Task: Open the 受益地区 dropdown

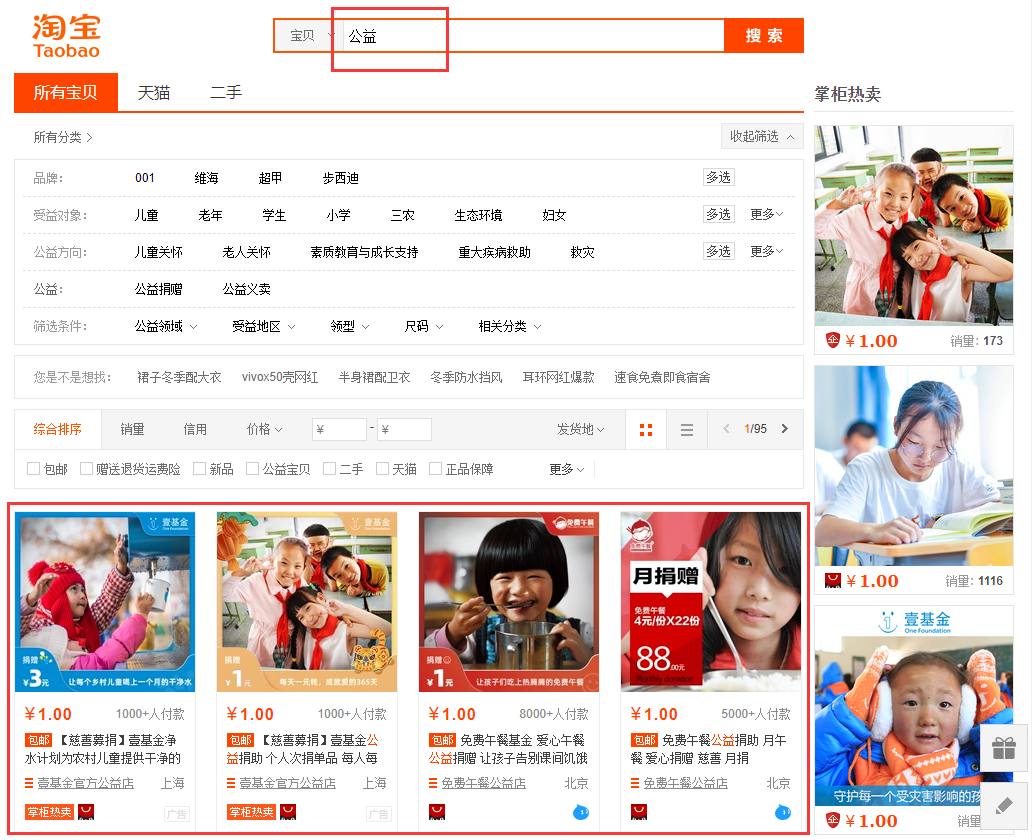Action: tap(263, 326)
